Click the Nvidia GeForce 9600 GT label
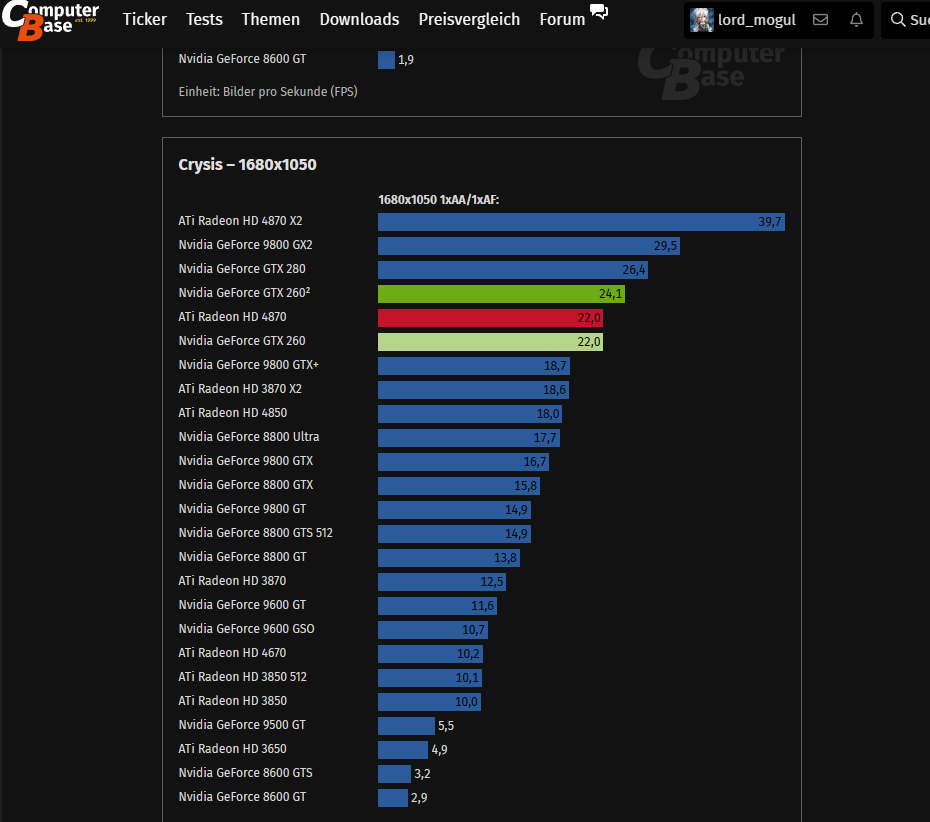This screenshot has width=930, height=822. click(243, 605)
